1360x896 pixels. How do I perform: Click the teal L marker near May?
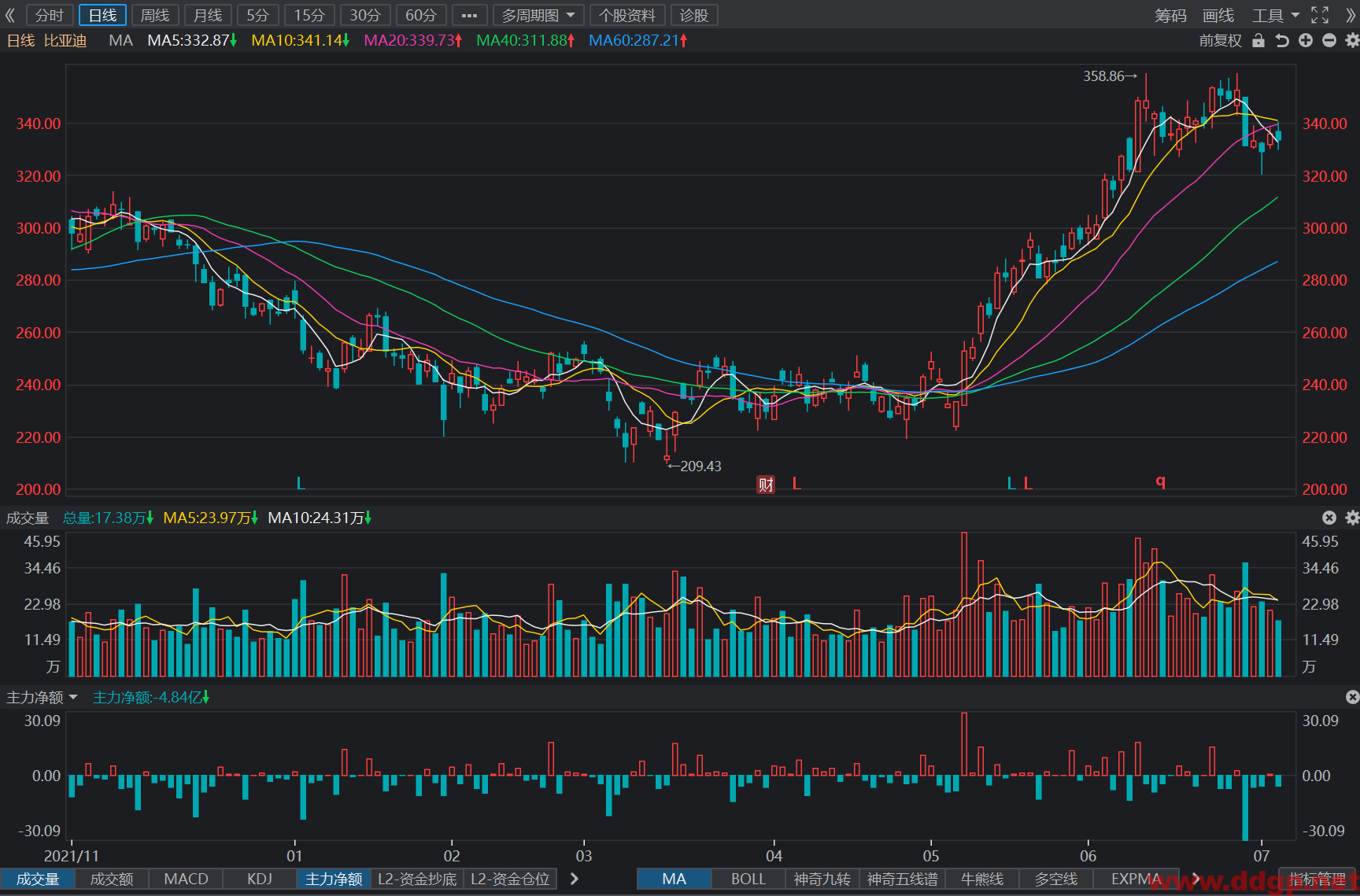pos(1011,482)
